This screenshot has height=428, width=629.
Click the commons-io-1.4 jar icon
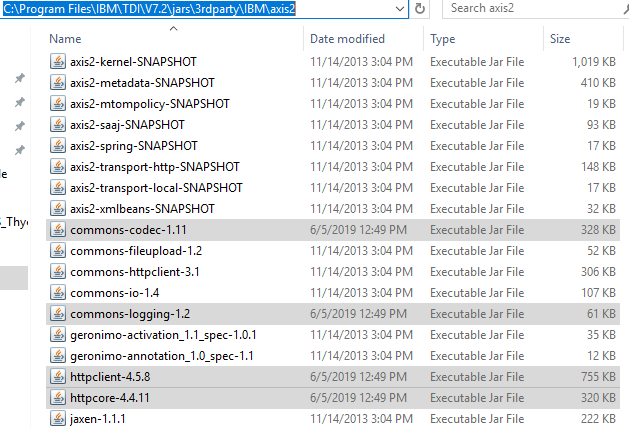point(58,293)
